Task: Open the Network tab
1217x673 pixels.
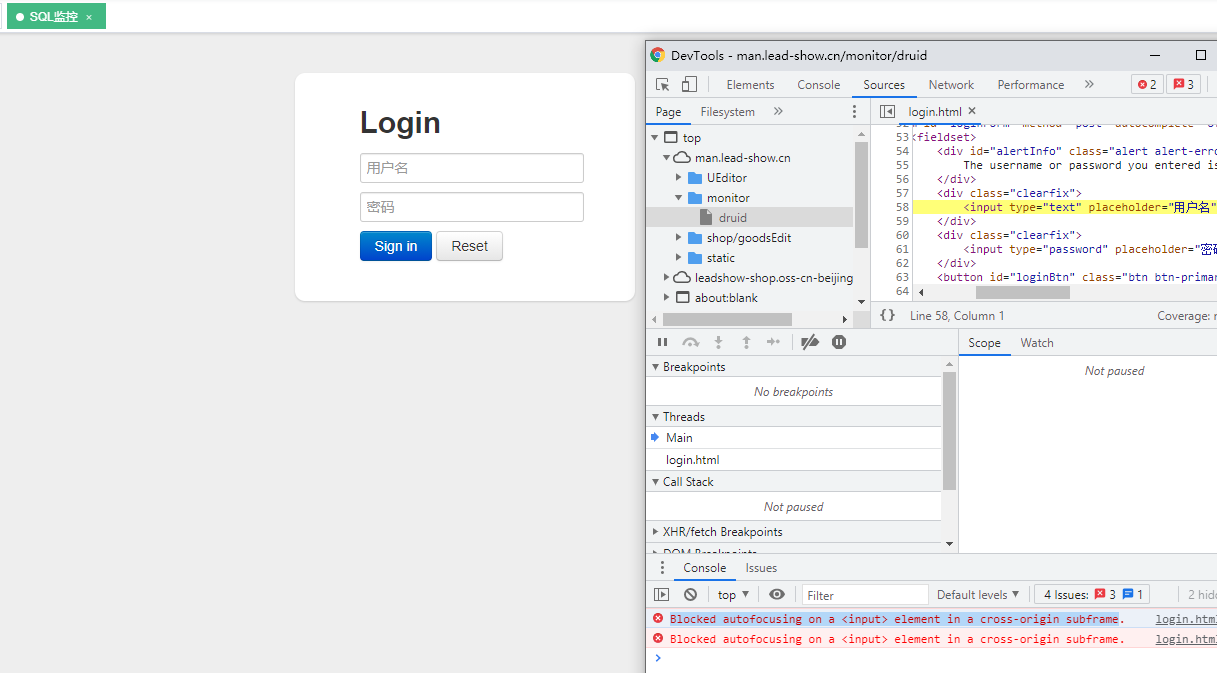Action: pos(951,85)
